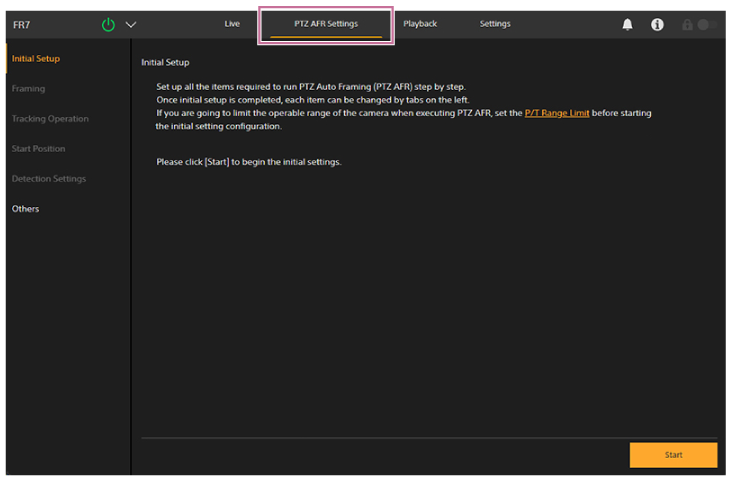730x480 pixels.
Task: Switch to the Live tab
Action: (x=232, y=23)
